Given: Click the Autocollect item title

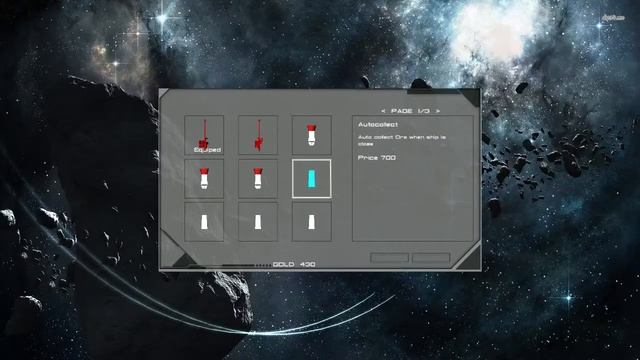Looking at the screenshot, I should [378, 124].
